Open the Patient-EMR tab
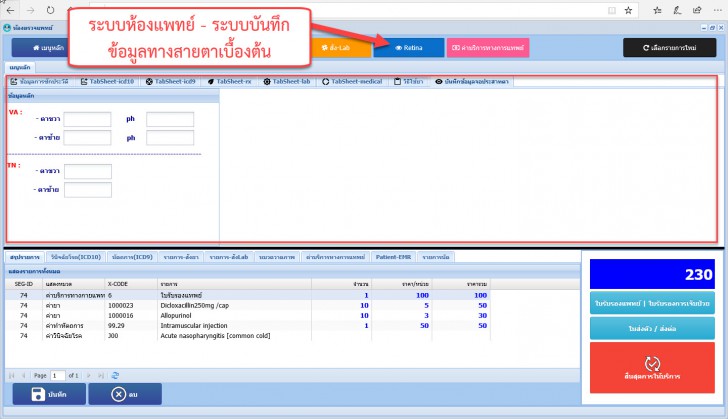 (393, 257)
